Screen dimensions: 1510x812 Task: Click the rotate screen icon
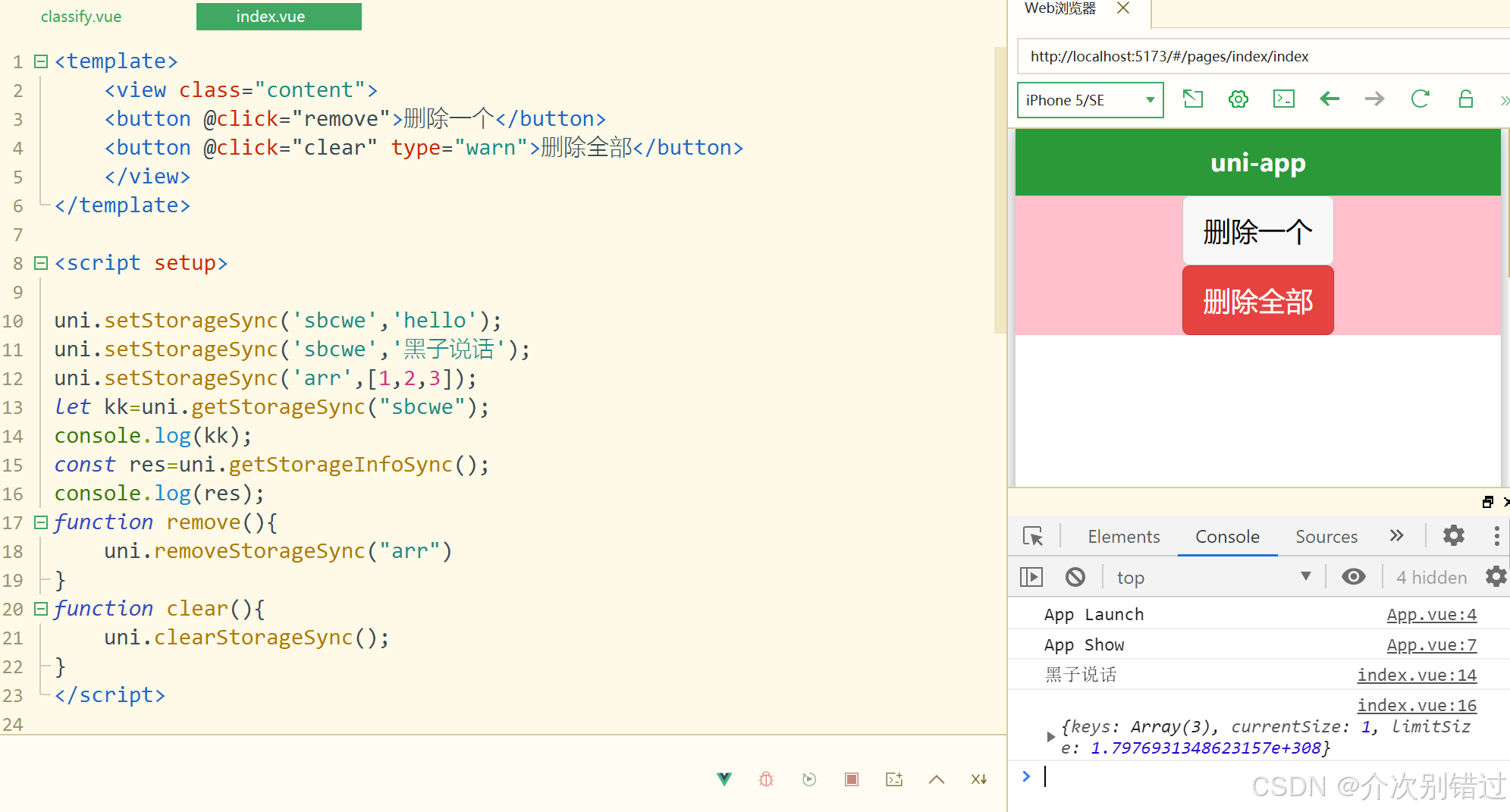(x=1193, y=99)
